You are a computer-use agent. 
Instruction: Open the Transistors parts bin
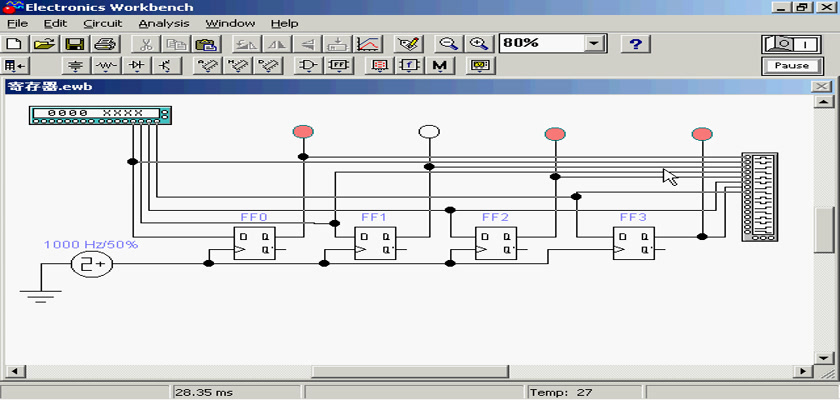[165, 66]
